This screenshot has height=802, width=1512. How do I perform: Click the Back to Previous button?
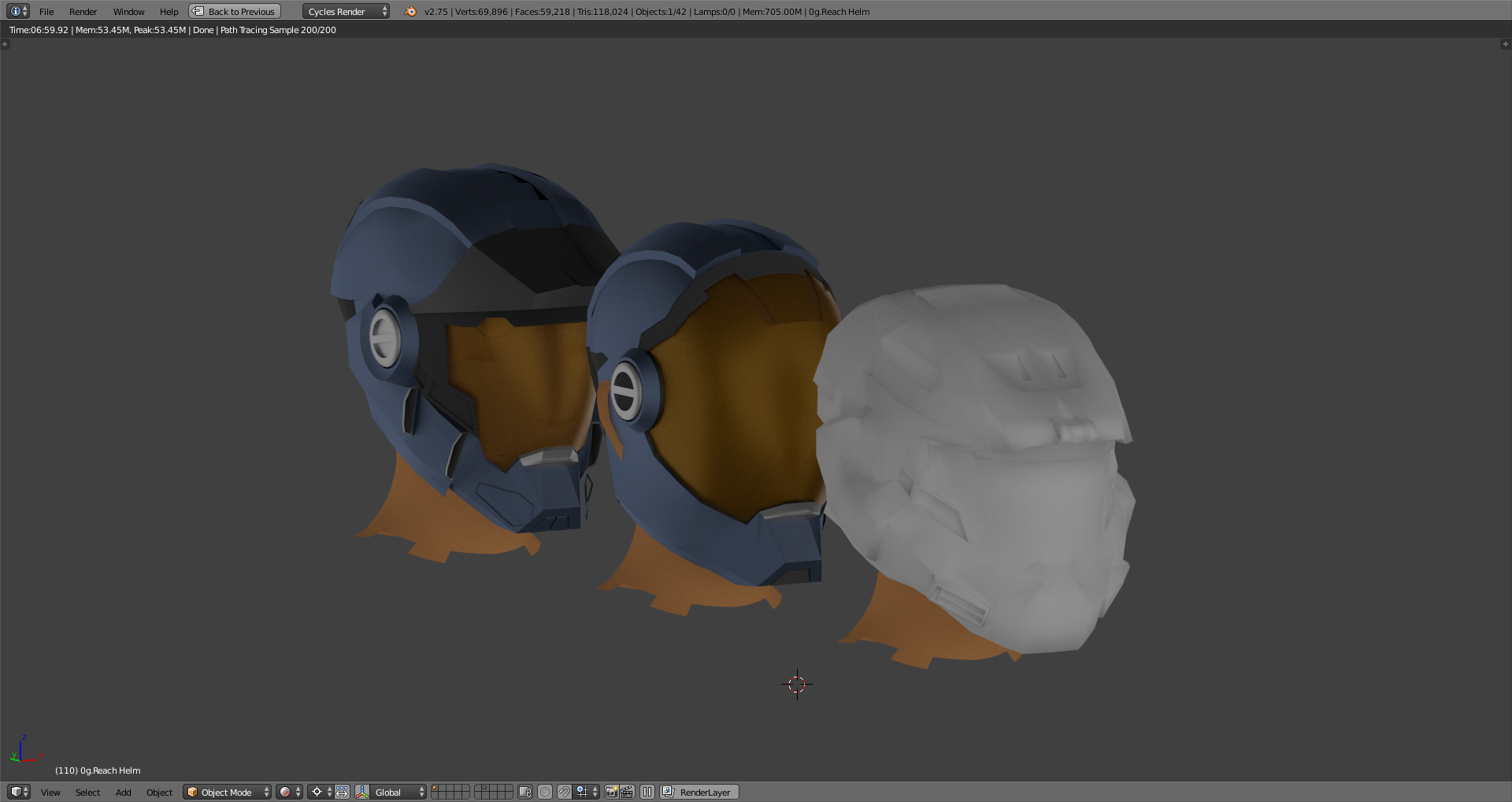click(235, 11)
